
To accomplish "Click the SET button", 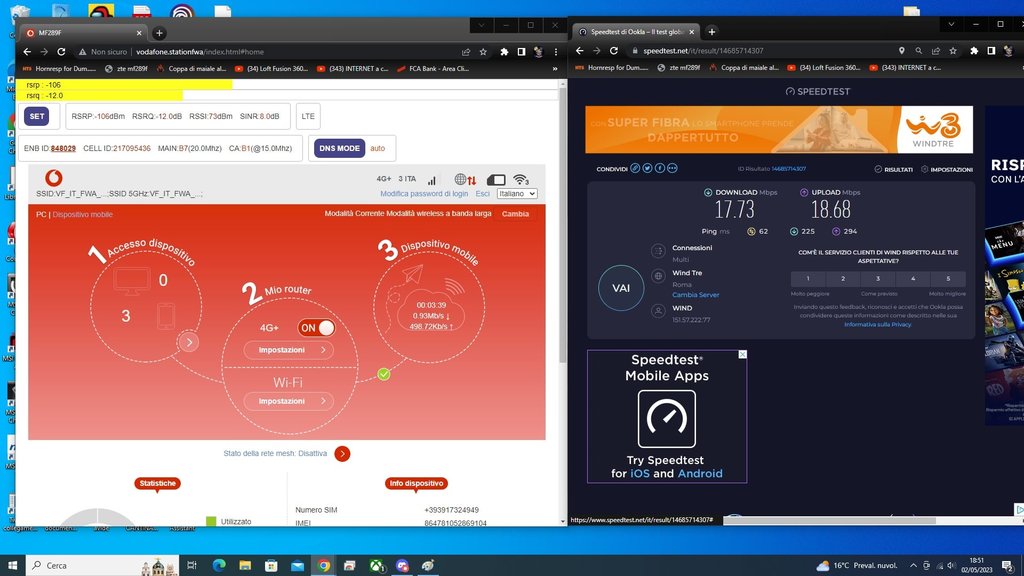I will [37, 116].
